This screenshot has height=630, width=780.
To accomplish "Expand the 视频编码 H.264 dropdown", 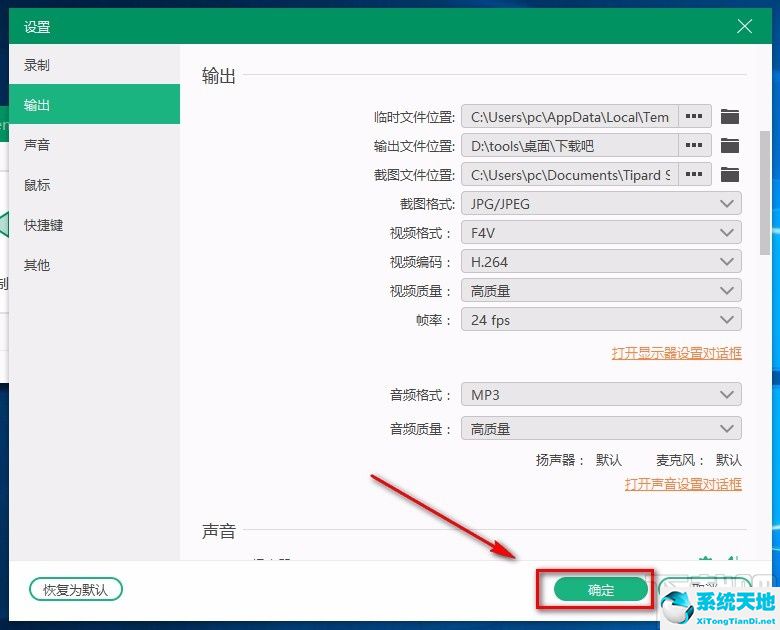I will (x=601, y=261).
